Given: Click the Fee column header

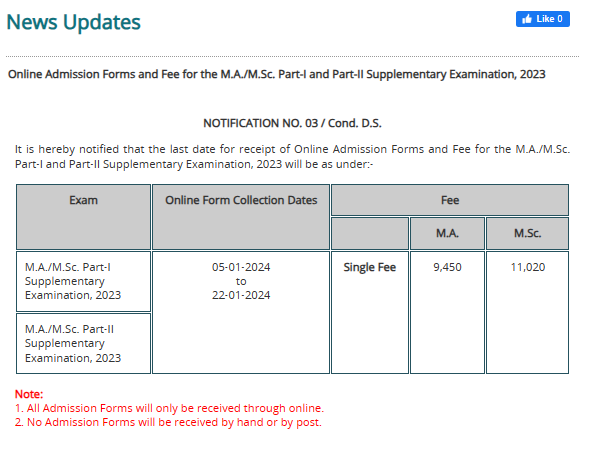Looking at the screenshot, I should (x=450, y=200).
